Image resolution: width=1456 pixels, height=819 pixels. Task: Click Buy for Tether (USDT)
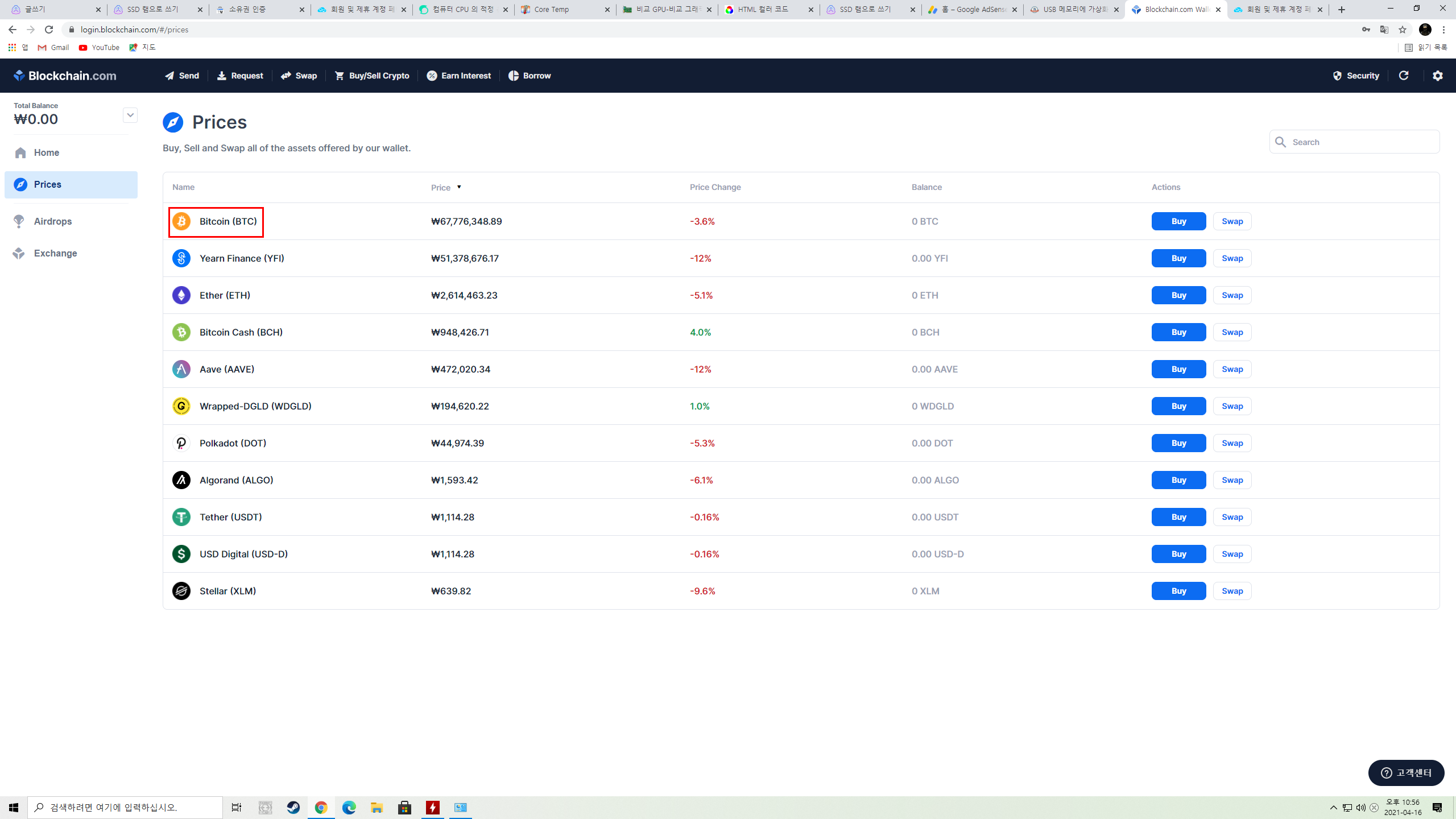pyautogui.click(x=1178, y=517)
